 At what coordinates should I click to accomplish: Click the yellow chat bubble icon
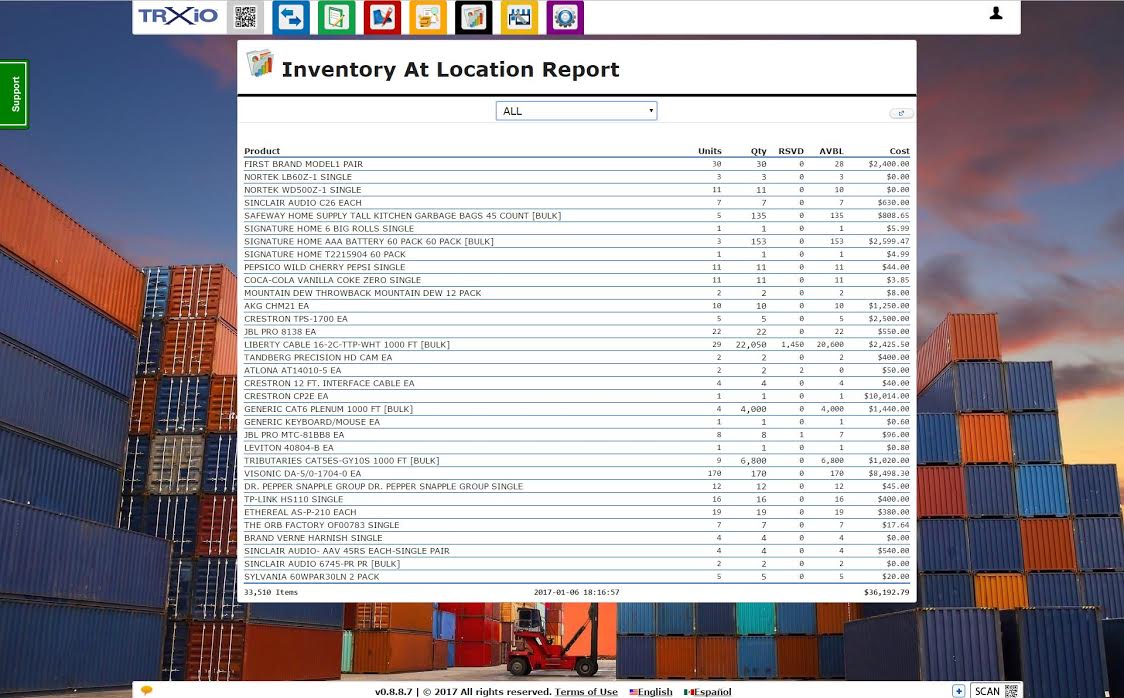(146, 690)
